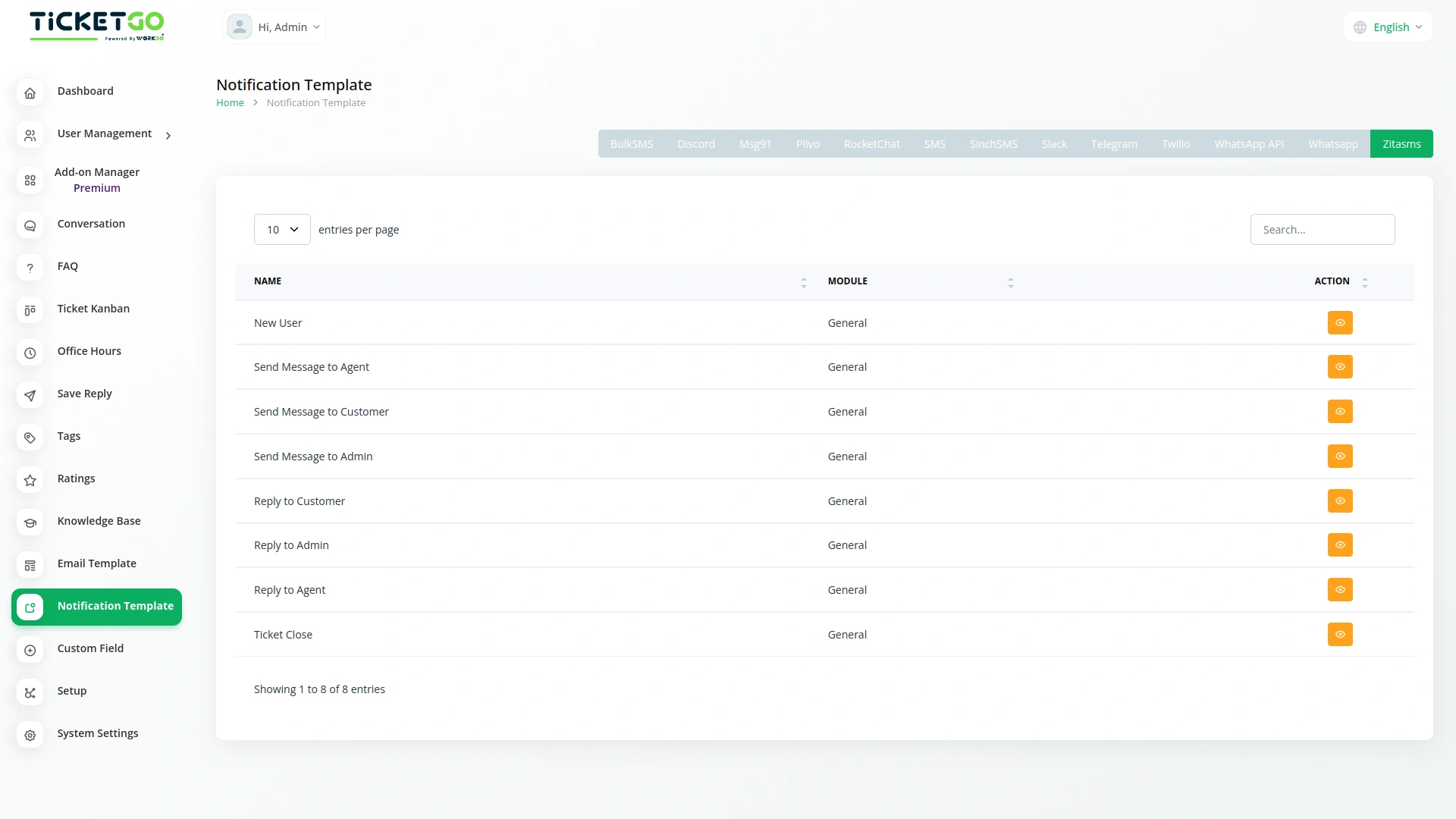Open the entries per page dropdown

(282, 229)
